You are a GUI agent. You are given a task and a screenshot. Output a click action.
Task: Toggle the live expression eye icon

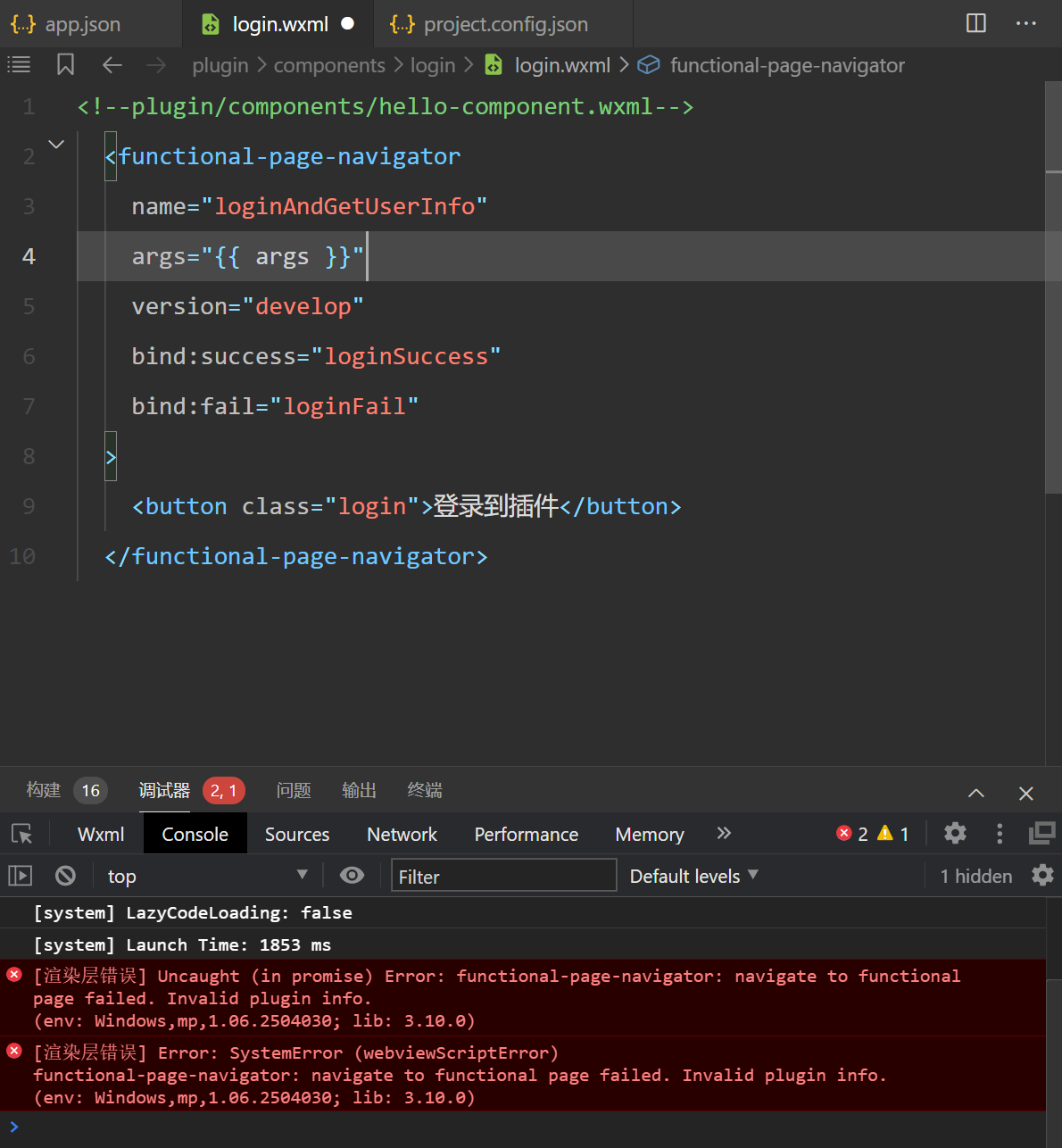[352, 876]
